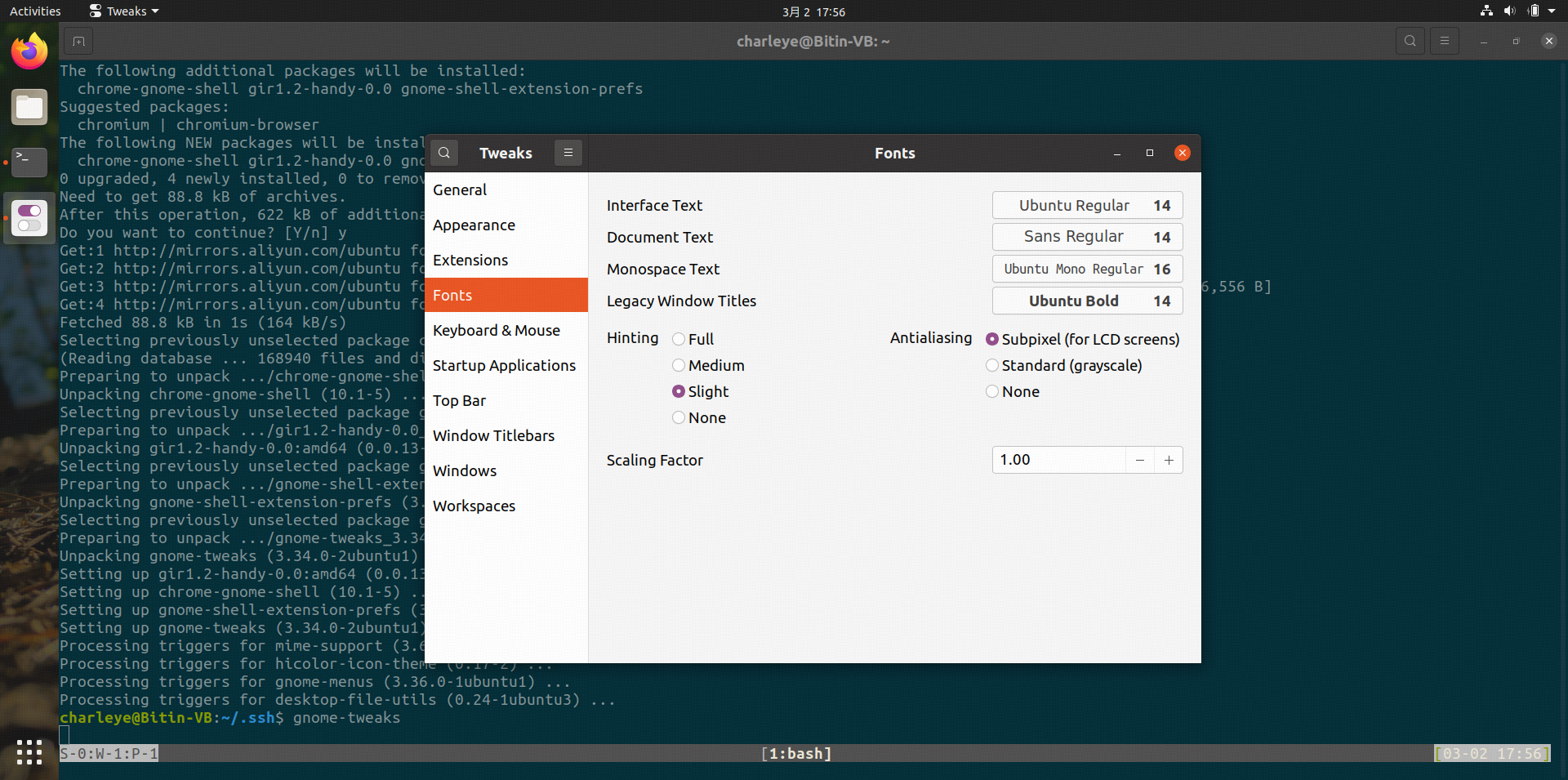Click the Scaling Factor value field
This screenshot has width=1568, height=780.
1058,460
